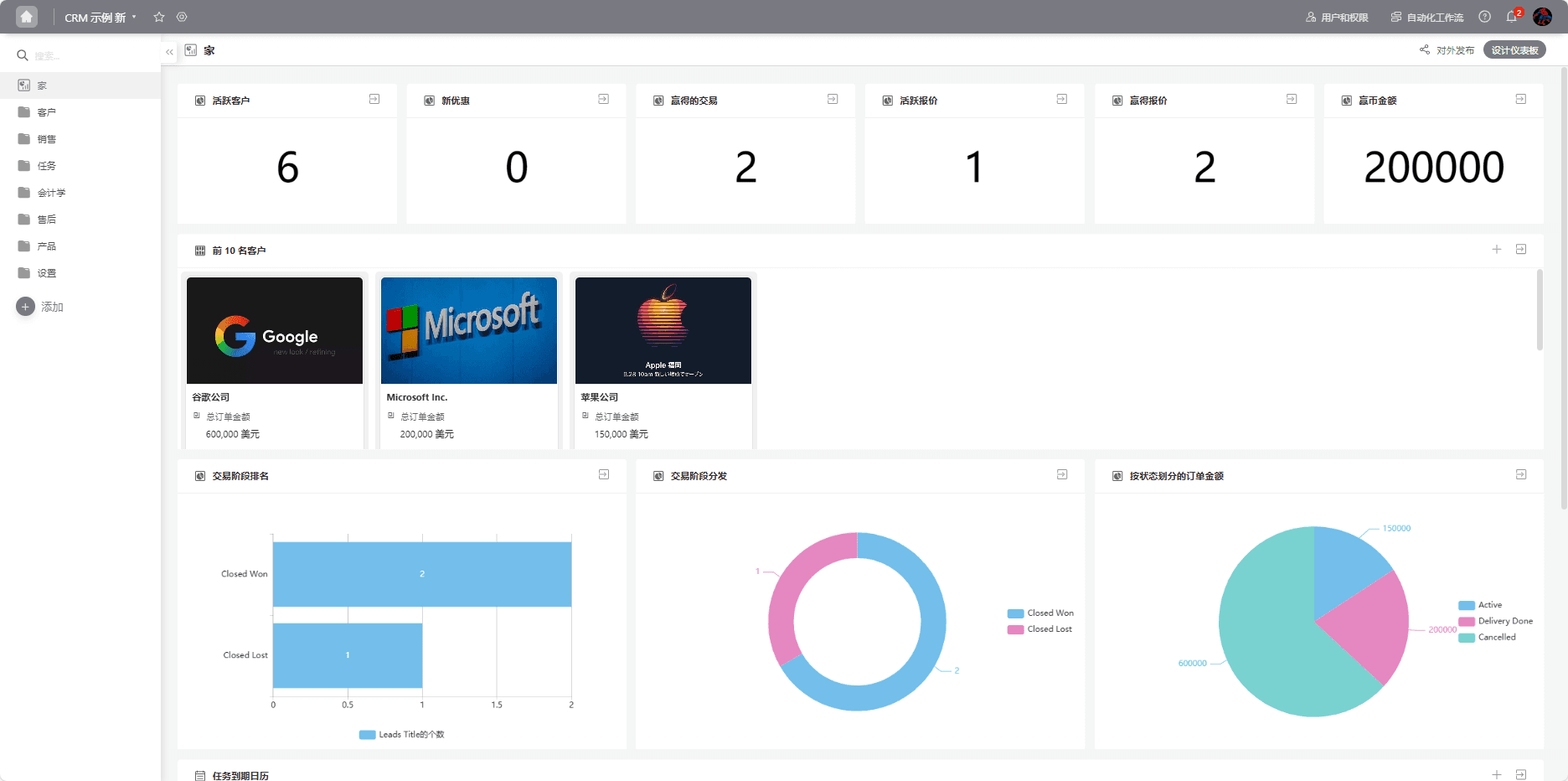Click the 对外发布 link

tap(1447, 50)
